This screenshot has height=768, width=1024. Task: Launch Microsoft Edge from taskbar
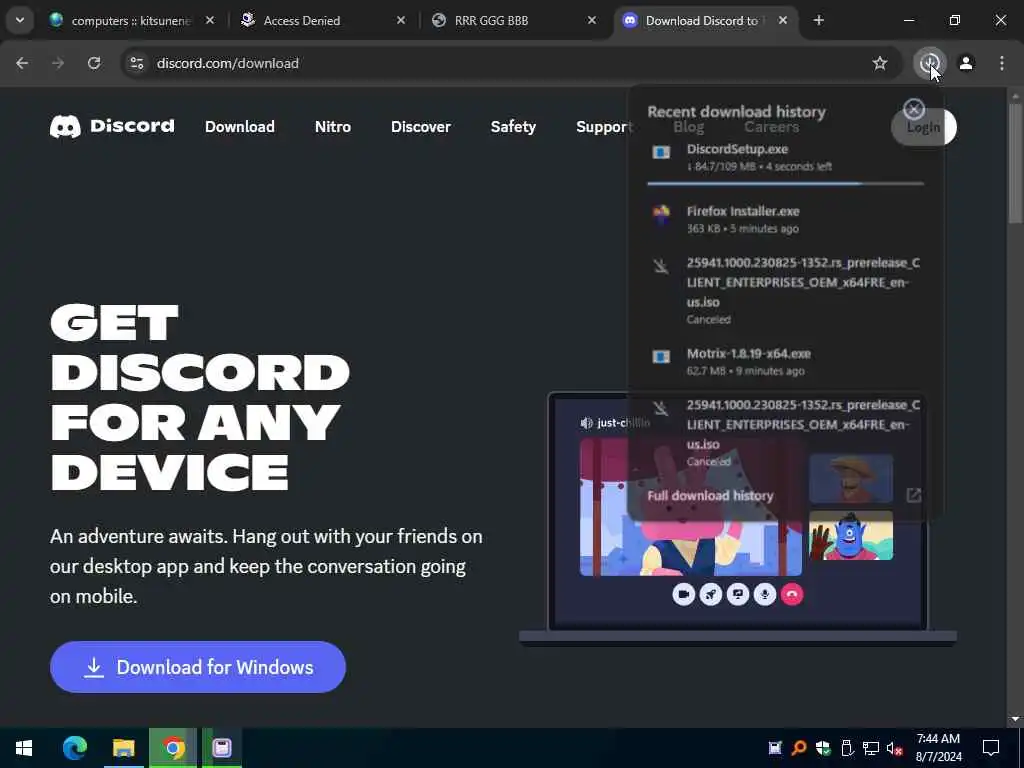74,748
